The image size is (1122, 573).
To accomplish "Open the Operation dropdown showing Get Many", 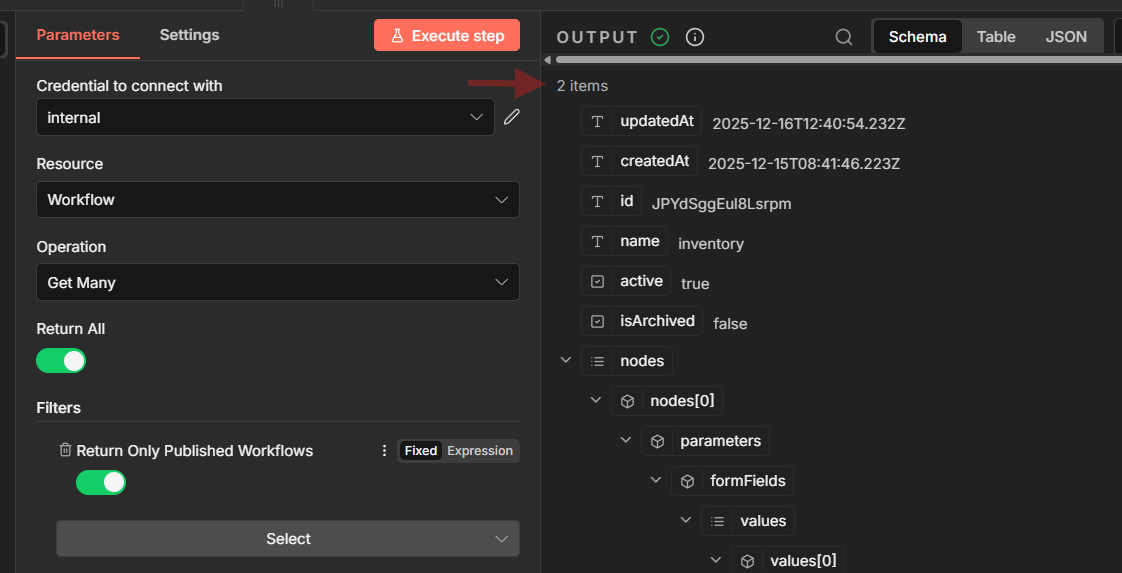I will pyautogui.click(x=278, y=283).
